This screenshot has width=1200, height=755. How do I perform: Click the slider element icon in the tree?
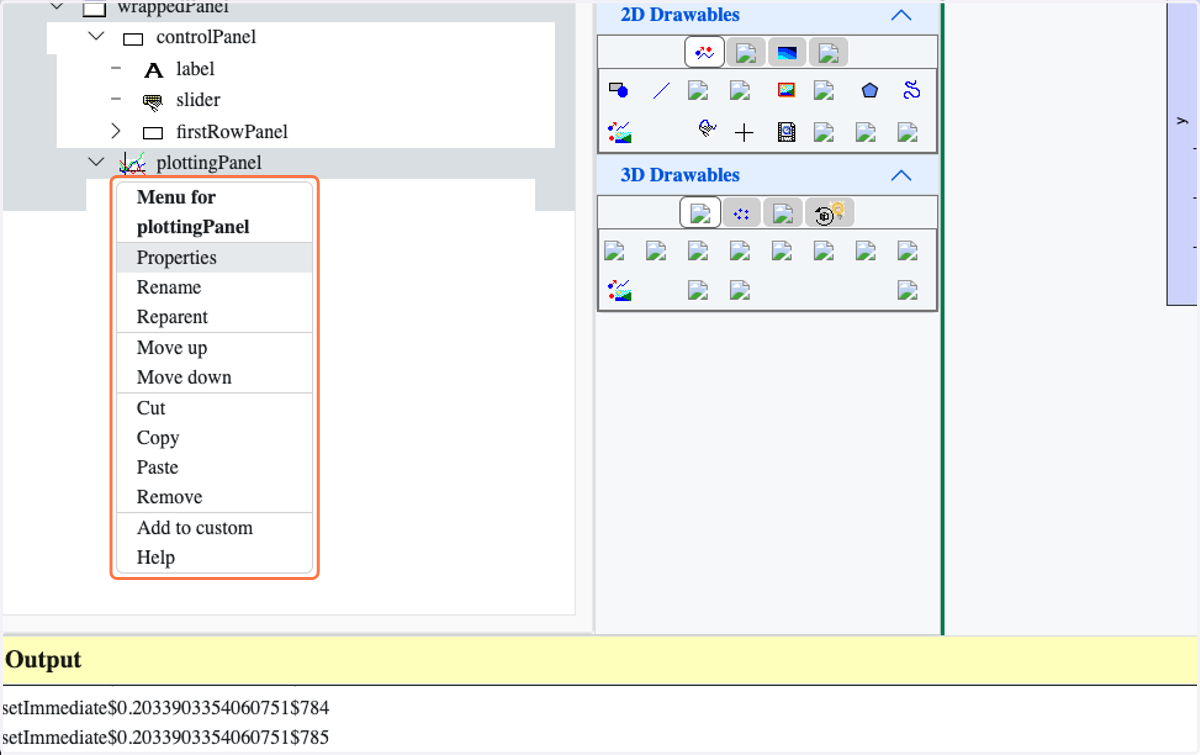tap(153, 101)
